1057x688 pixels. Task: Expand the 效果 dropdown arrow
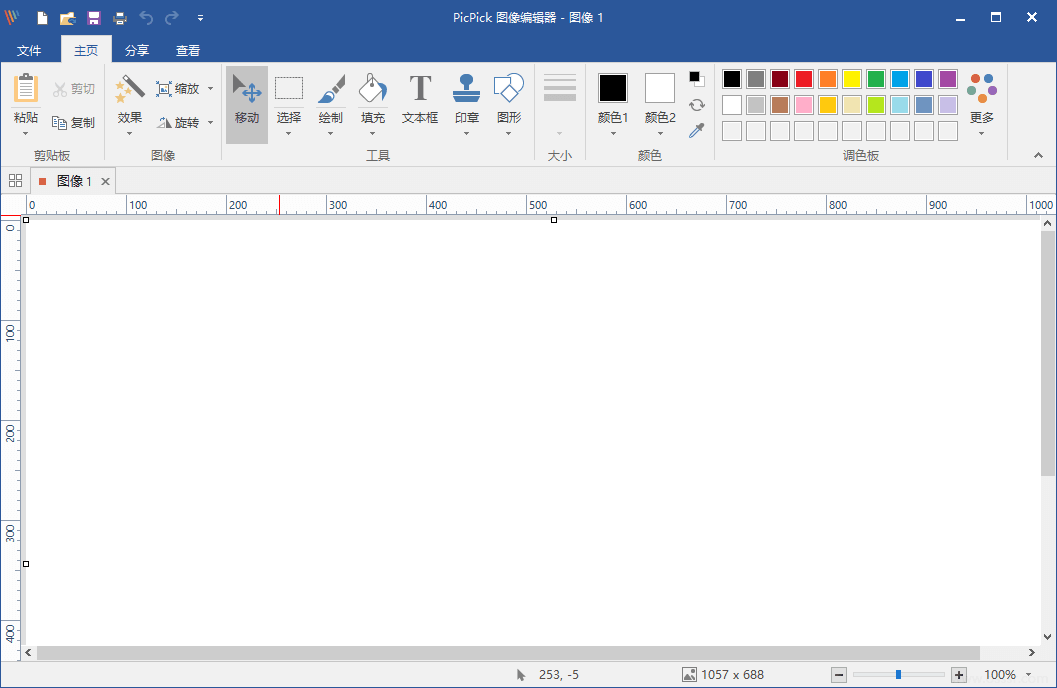click(129, 133)
